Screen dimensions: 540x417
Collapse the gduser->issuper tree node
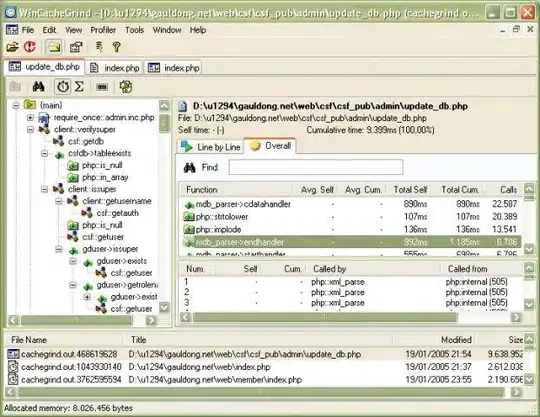pyautogui.click(x=59, y=249)
